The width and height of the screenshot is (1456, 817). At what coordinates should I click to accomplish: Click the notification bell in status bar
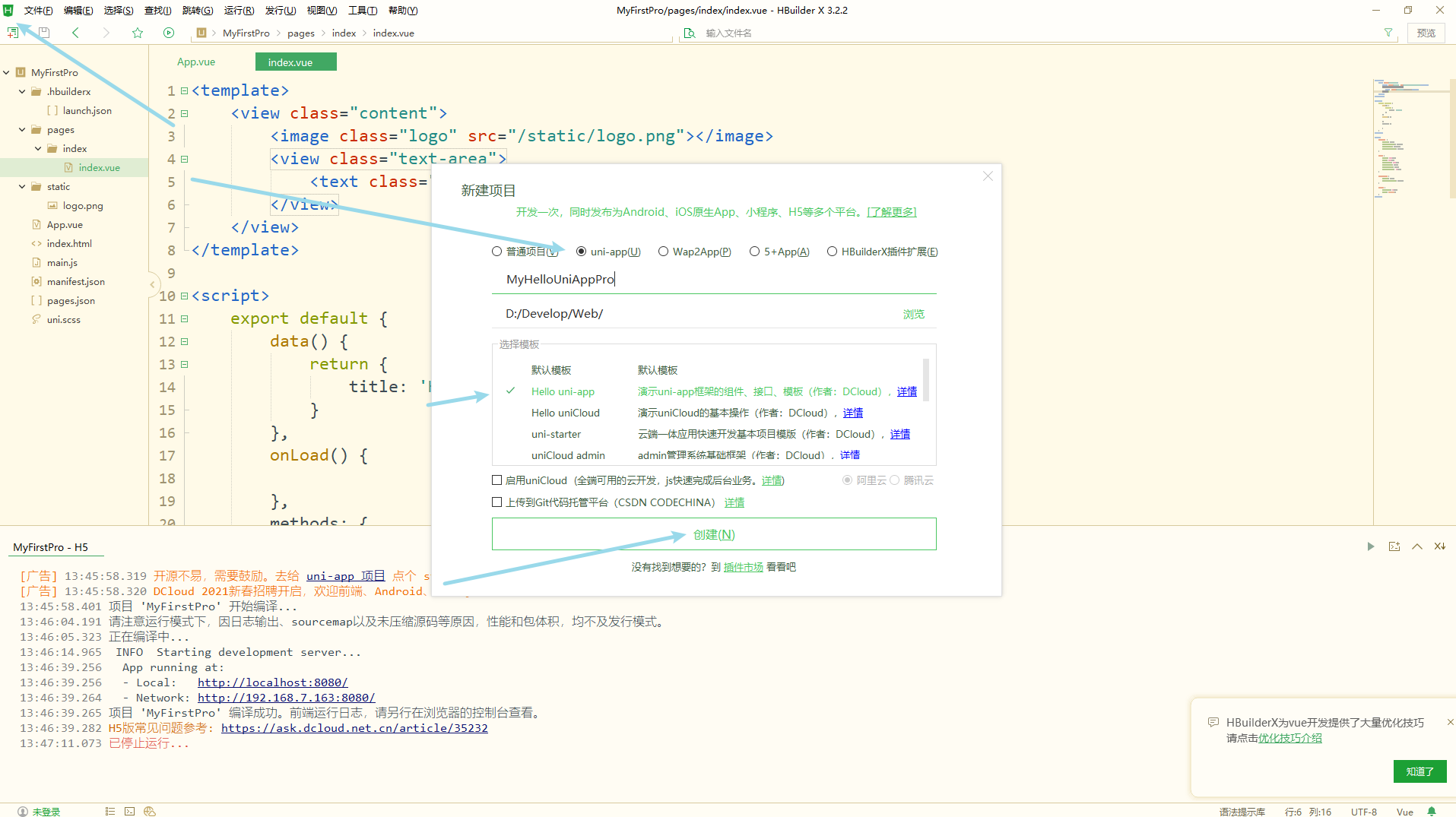point(1432,812)
